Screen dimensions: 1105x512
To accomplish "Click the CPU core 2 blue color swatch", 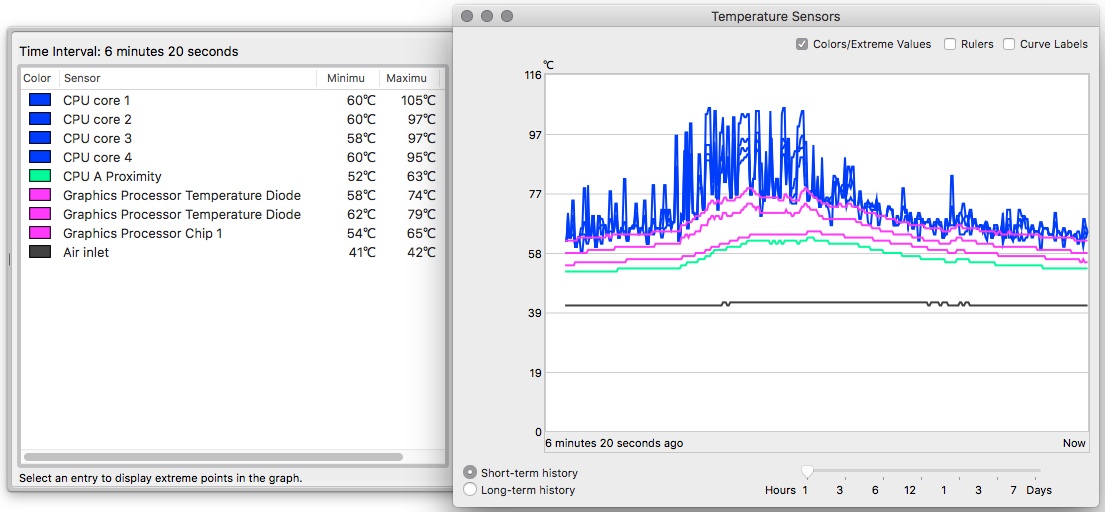I will (39, 119).
